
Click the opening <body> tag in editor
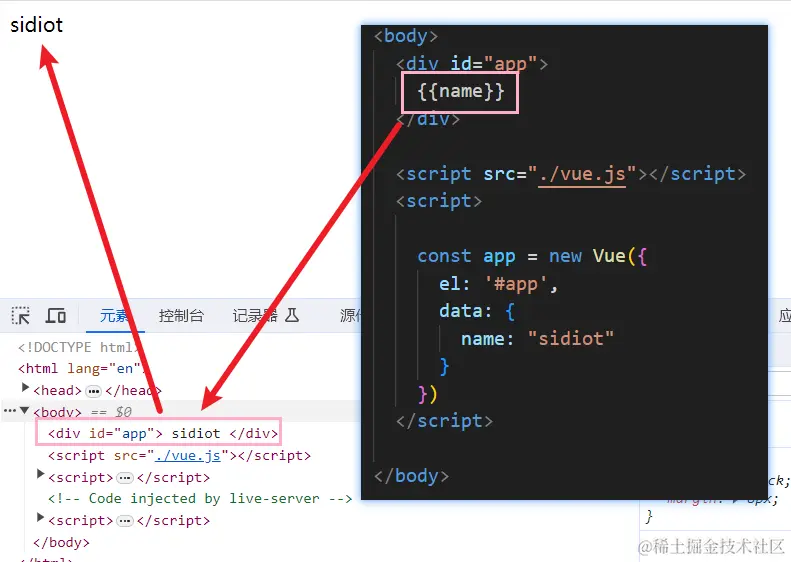tap(406, 36)
